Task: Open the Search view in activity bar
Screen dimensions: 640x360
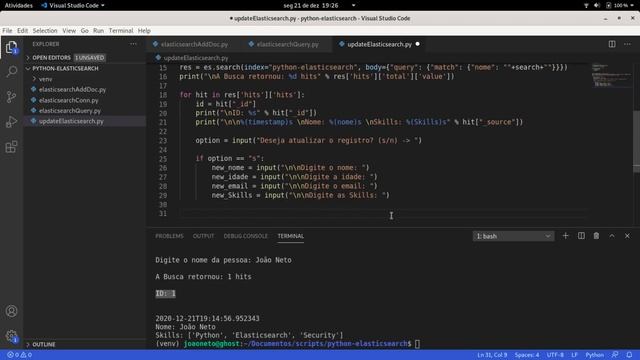Action: [x=11, y=72]
